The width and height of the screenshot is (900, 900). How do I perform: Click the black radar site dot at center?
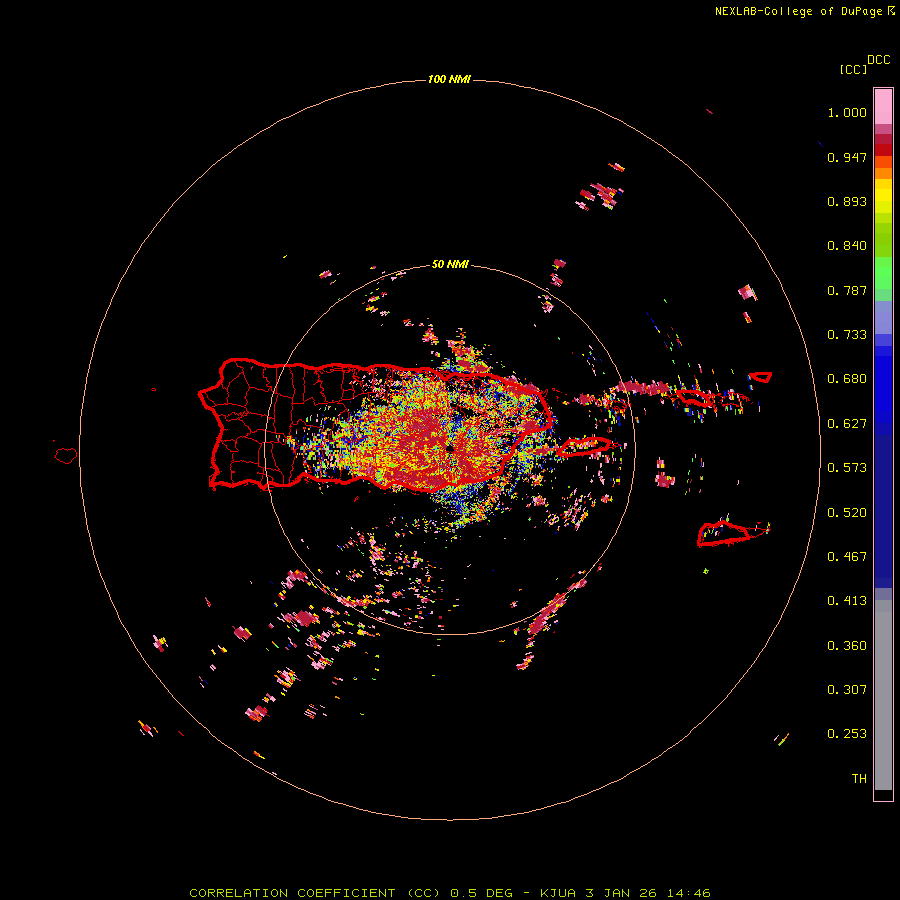tap(450, 449)
